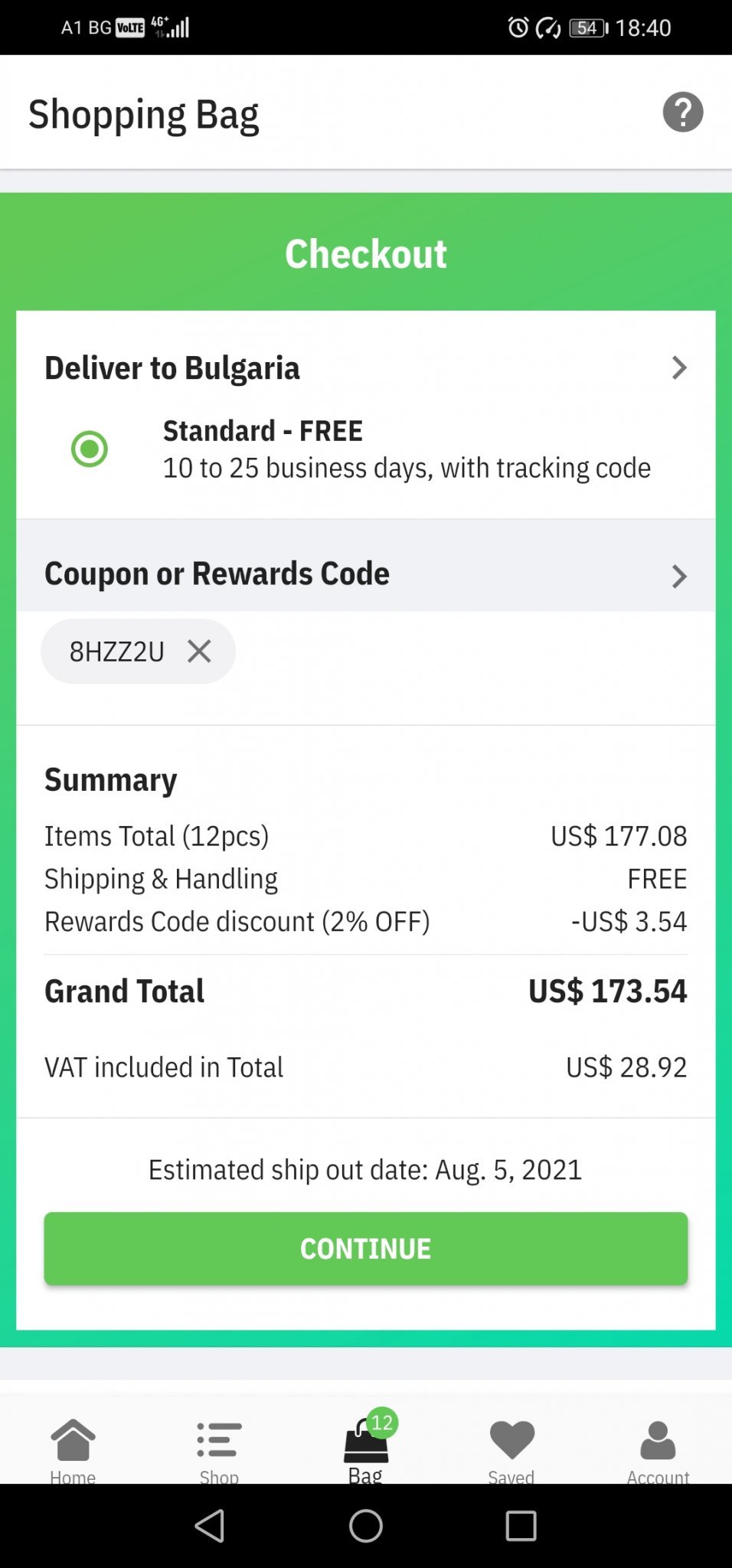Tap the Coupon or Rewards Code row

217,574
